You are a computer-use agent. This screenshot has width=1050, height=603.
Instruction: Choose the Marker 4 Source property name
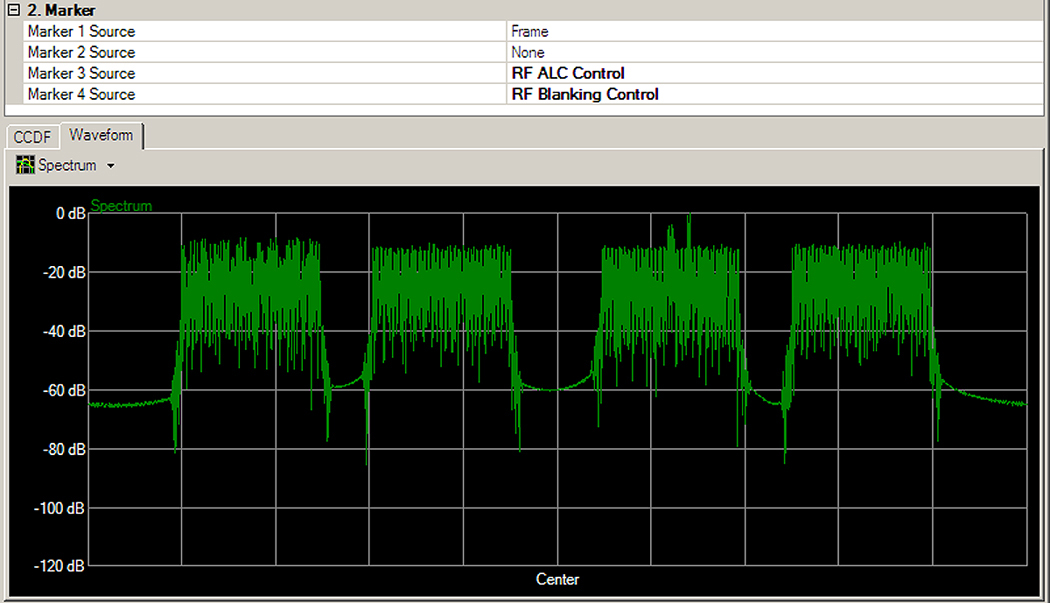pos(81,94)
